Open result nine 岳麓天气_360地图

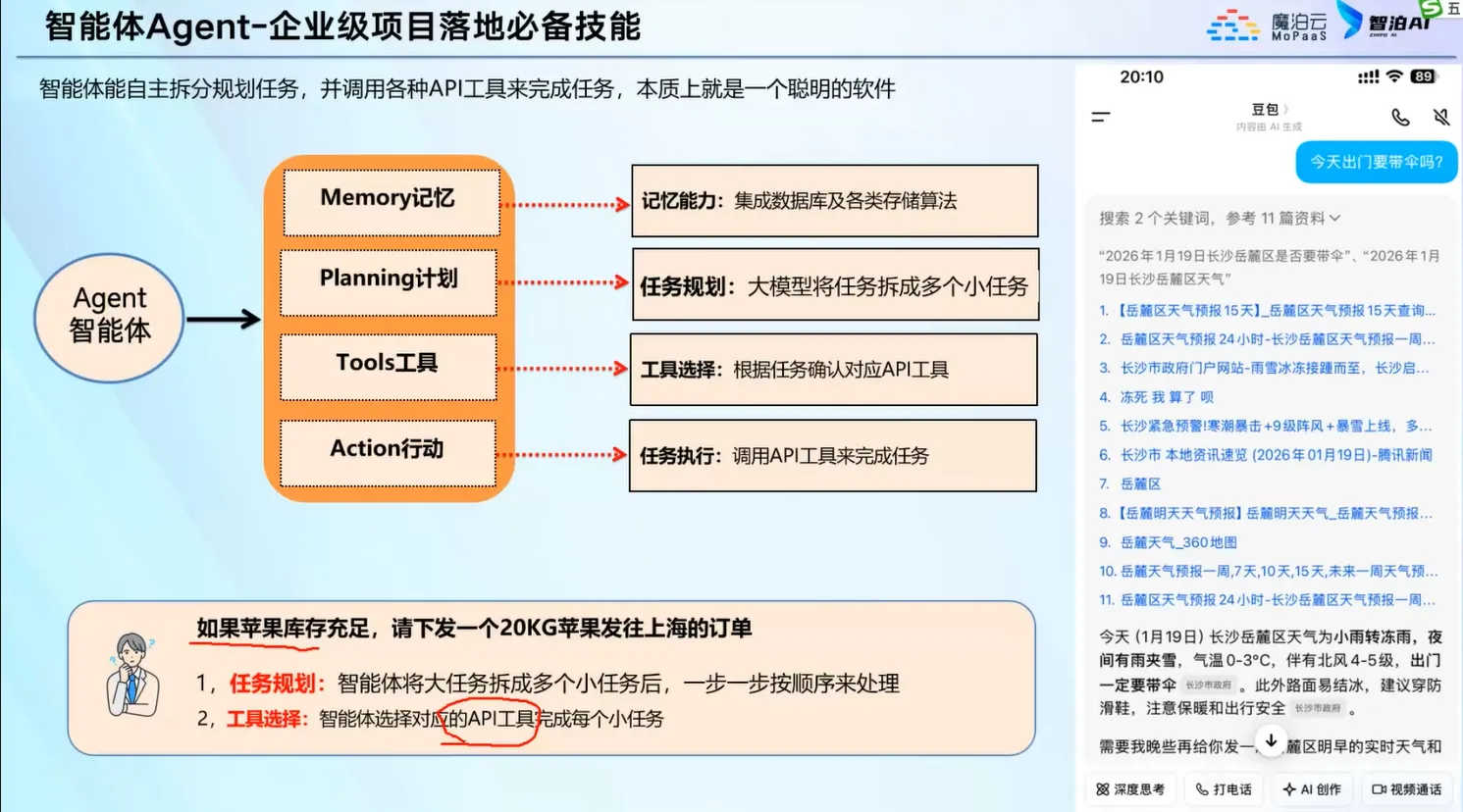coord(1177,542)
